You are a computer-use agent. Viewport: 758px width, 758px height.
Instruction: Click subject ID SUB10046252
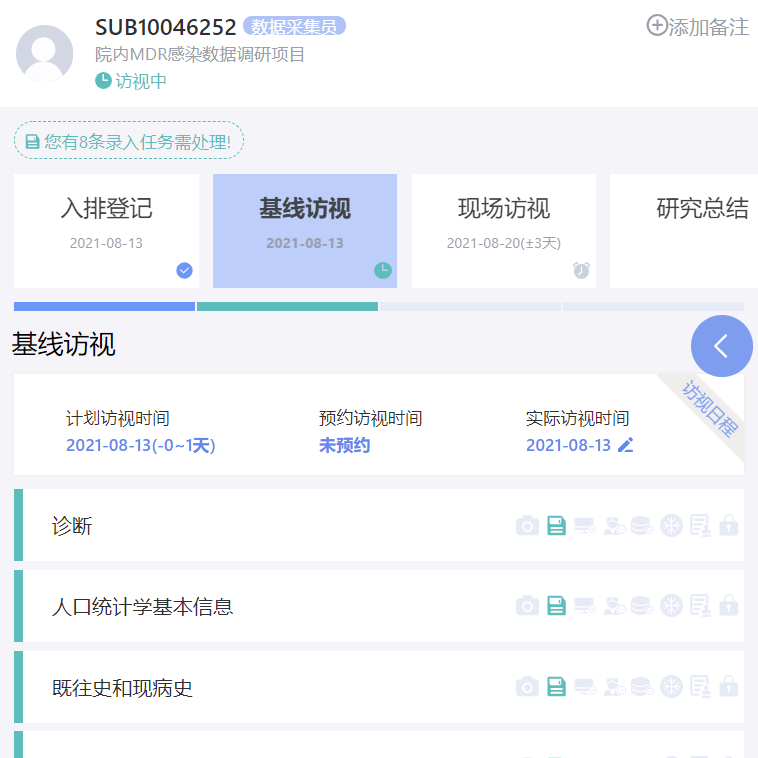(165, 27)
